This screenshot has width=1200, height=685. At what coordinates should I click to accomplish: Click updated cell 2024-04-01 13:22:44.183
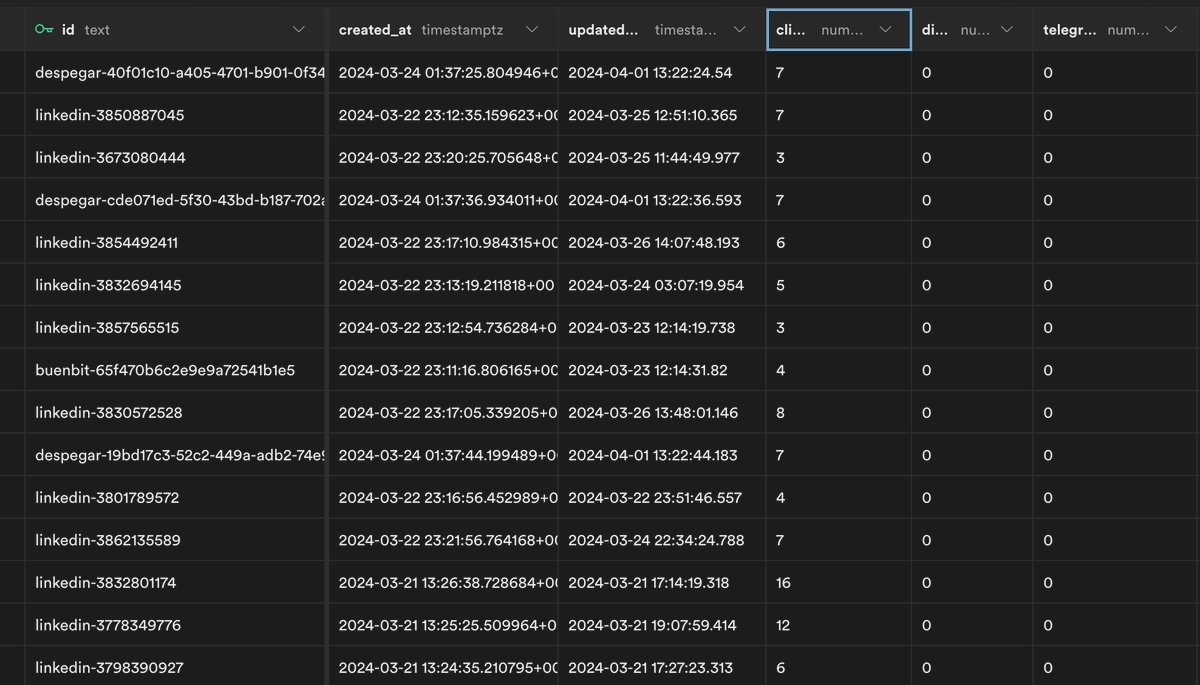(x=662, y=455)
